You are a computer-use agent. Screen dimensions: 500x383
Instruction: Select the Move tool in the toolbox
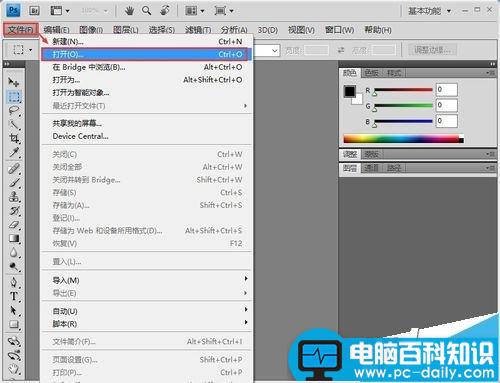[x=14, y=82]
